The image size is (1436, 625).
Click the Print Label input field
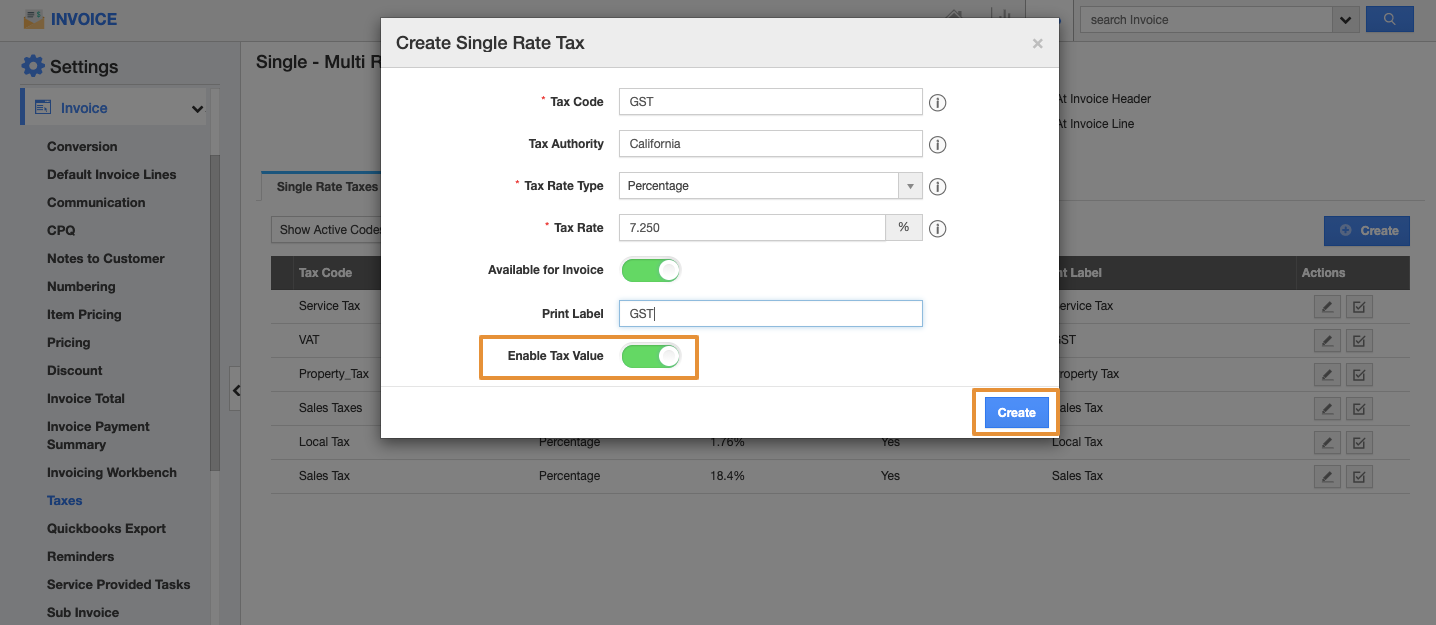coord(769,314)
